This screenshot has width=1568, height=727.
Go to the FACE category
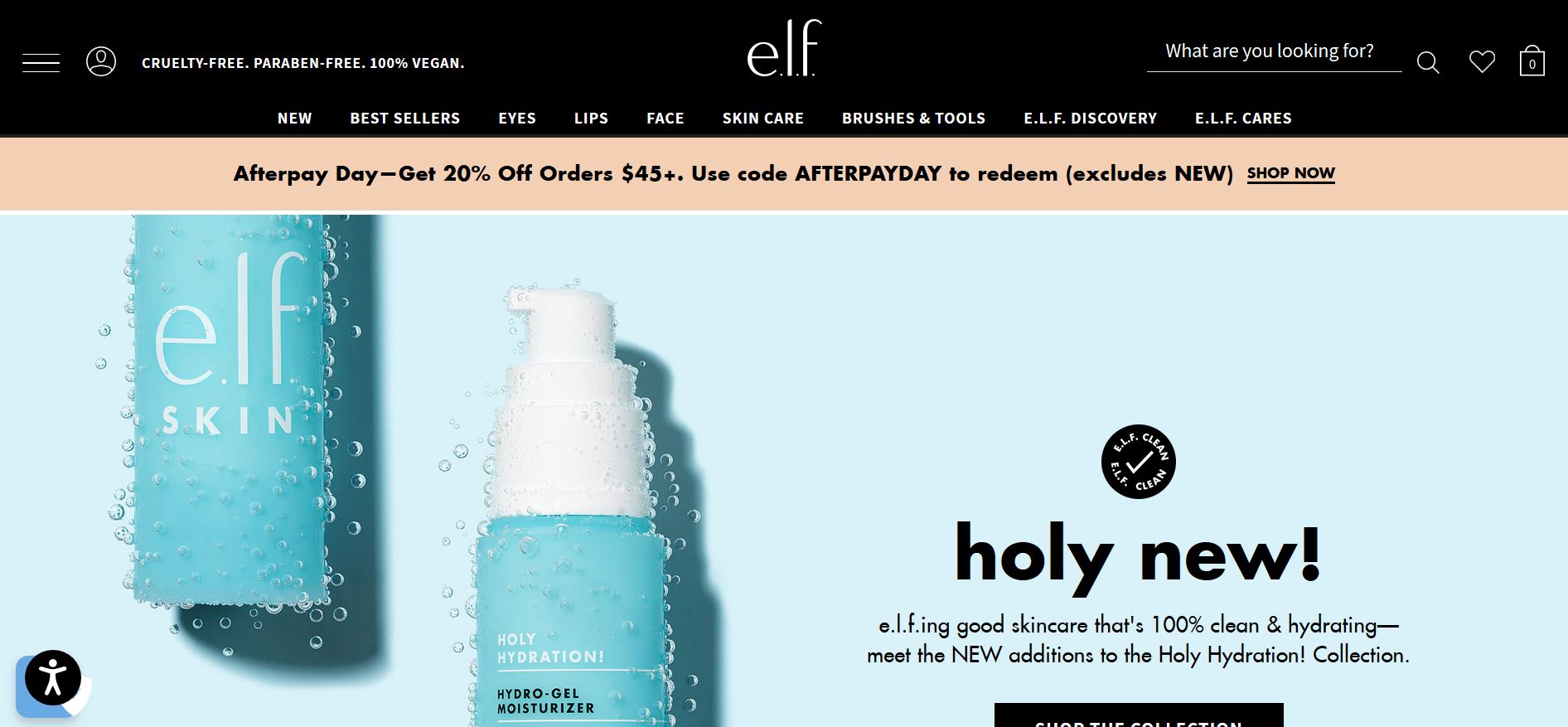click(x=665, y=119)
